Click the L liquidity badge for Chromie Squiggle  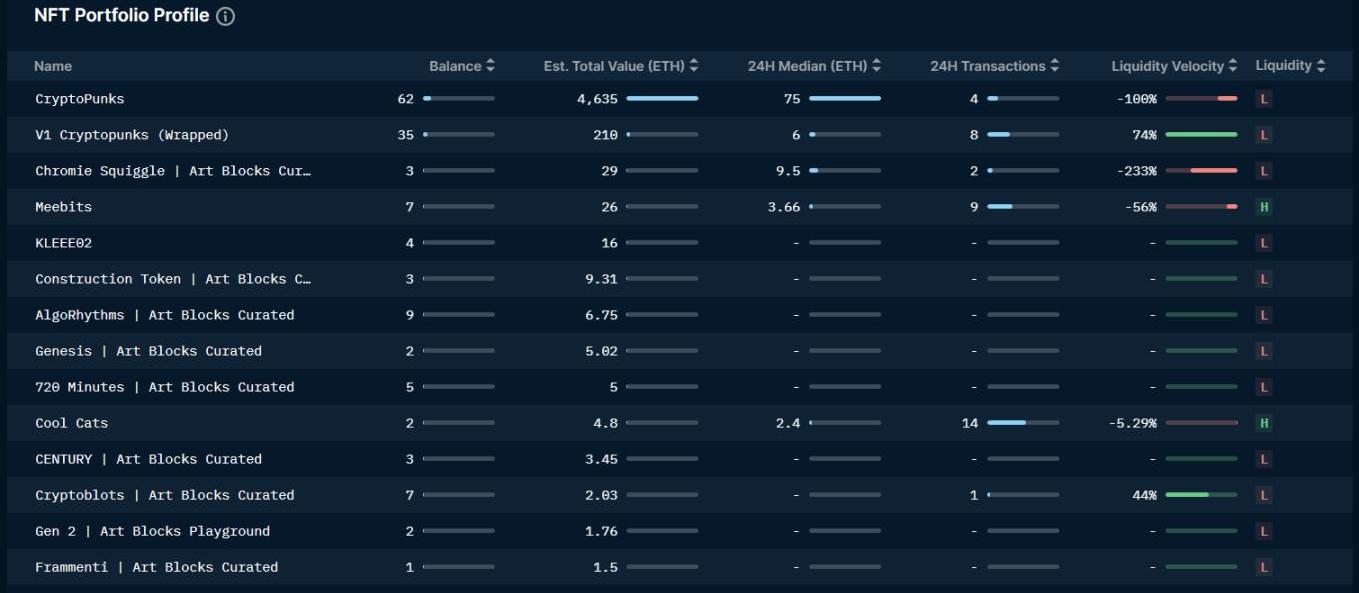(1264, 171)
